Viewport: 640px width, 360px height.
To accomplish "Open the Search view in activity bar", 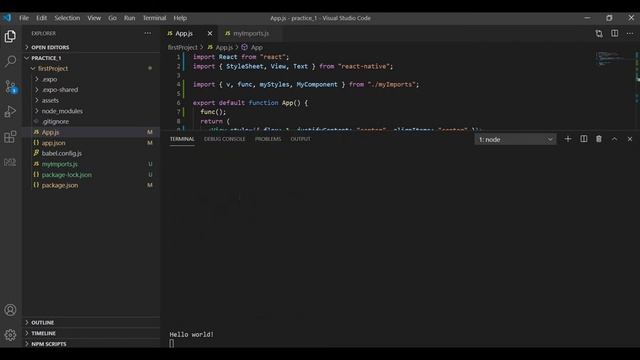I will tap(10, 61).
